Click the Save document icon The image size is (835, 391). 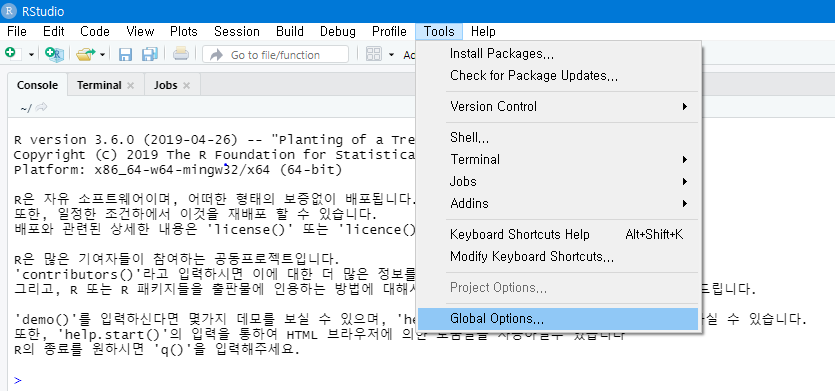tap(125, 54)
